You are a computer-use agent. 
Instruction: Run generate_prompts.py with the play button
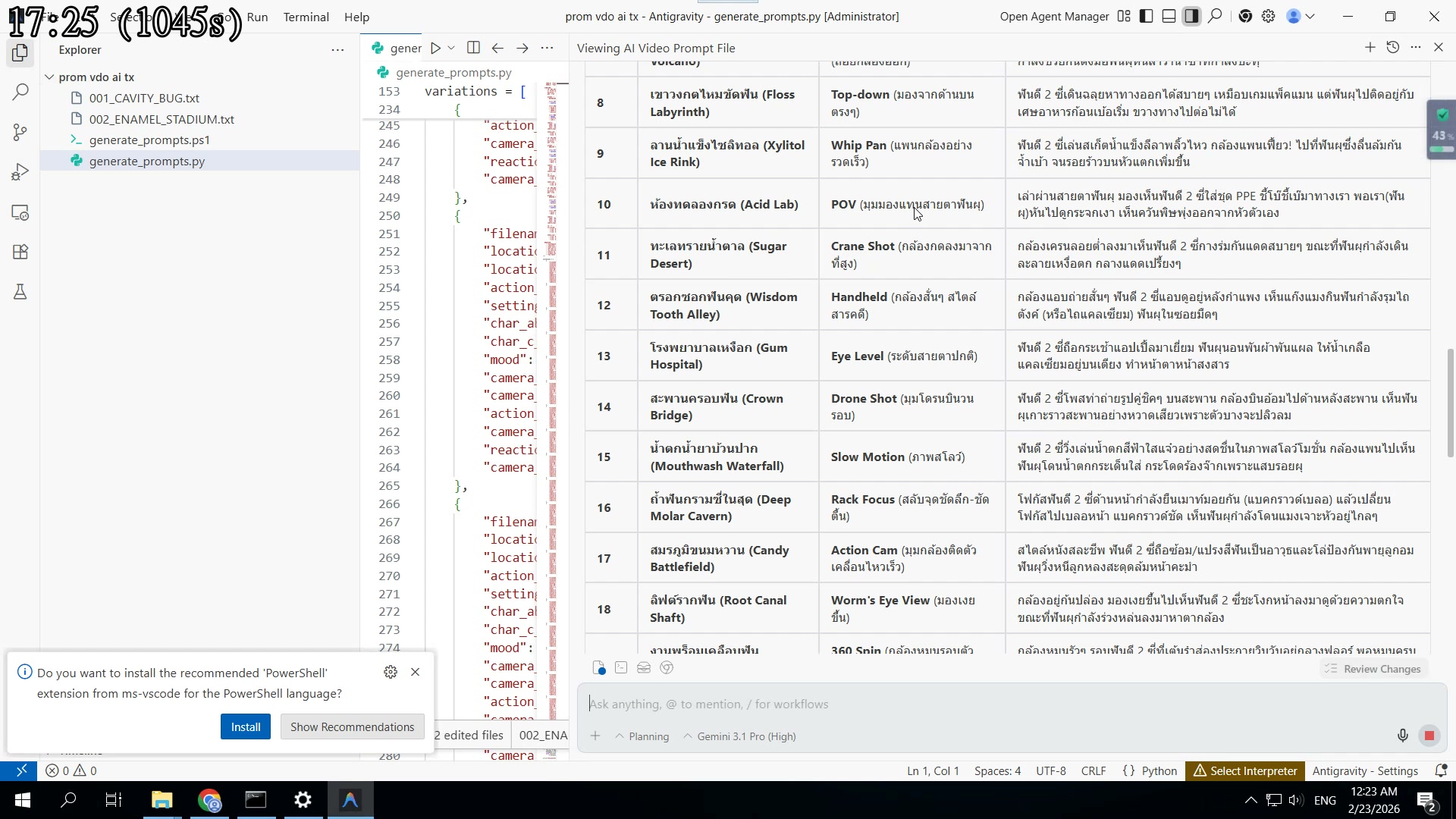pyautogui.click(x=434, y=47)
